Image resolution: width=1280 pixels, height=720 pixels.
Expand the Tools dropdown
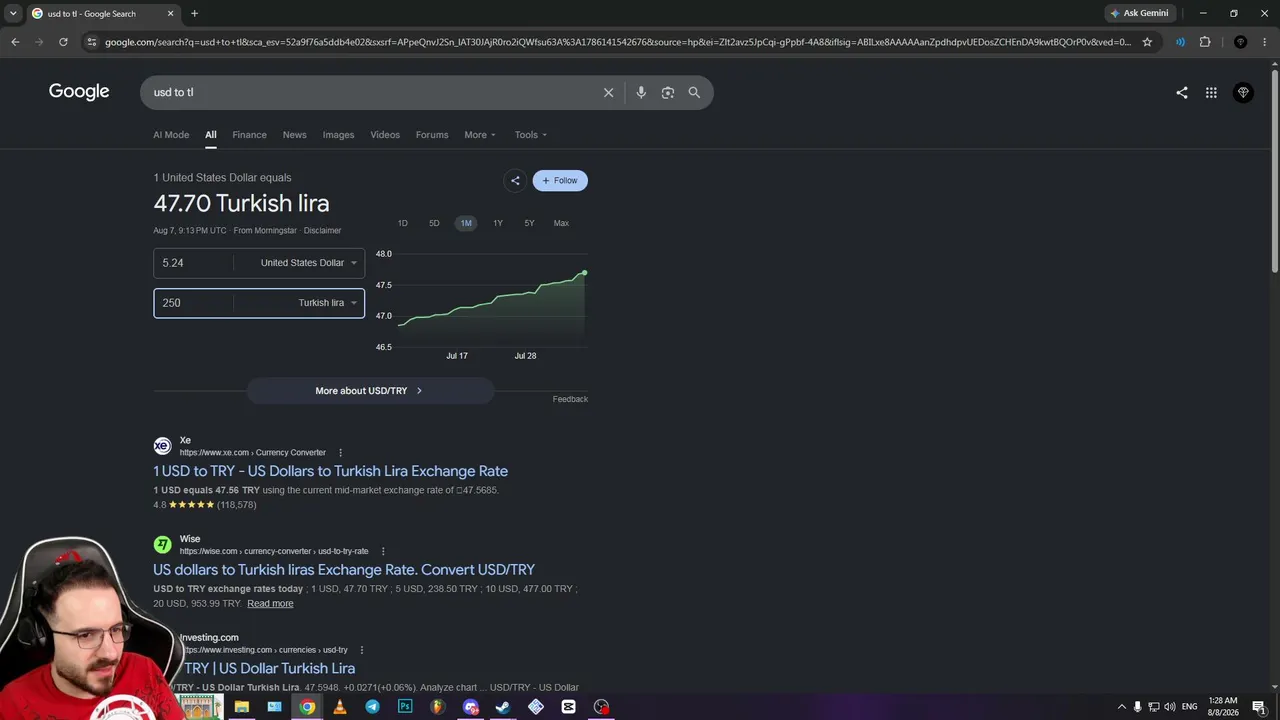click(531, 135)
